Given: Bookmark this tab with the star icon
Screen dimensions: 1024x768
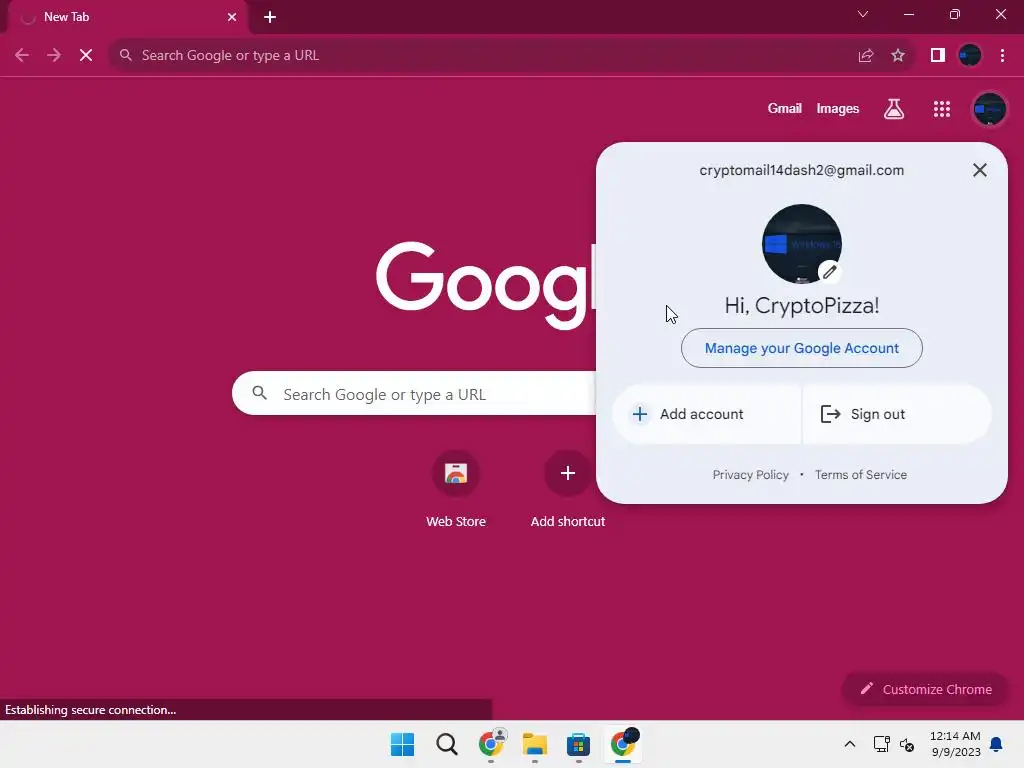Looking at the screenshot, I should (898, 56).
